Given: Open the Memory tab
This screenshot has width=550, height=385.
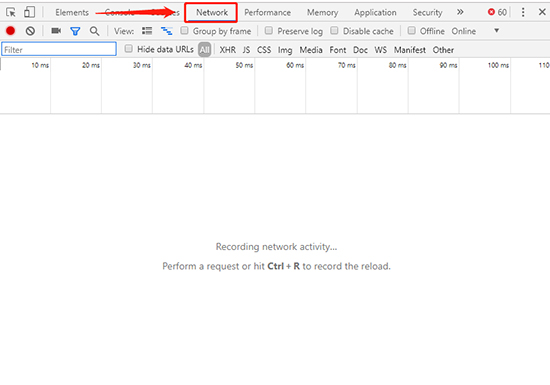Looking at the screenshot, I should [322, 13].
